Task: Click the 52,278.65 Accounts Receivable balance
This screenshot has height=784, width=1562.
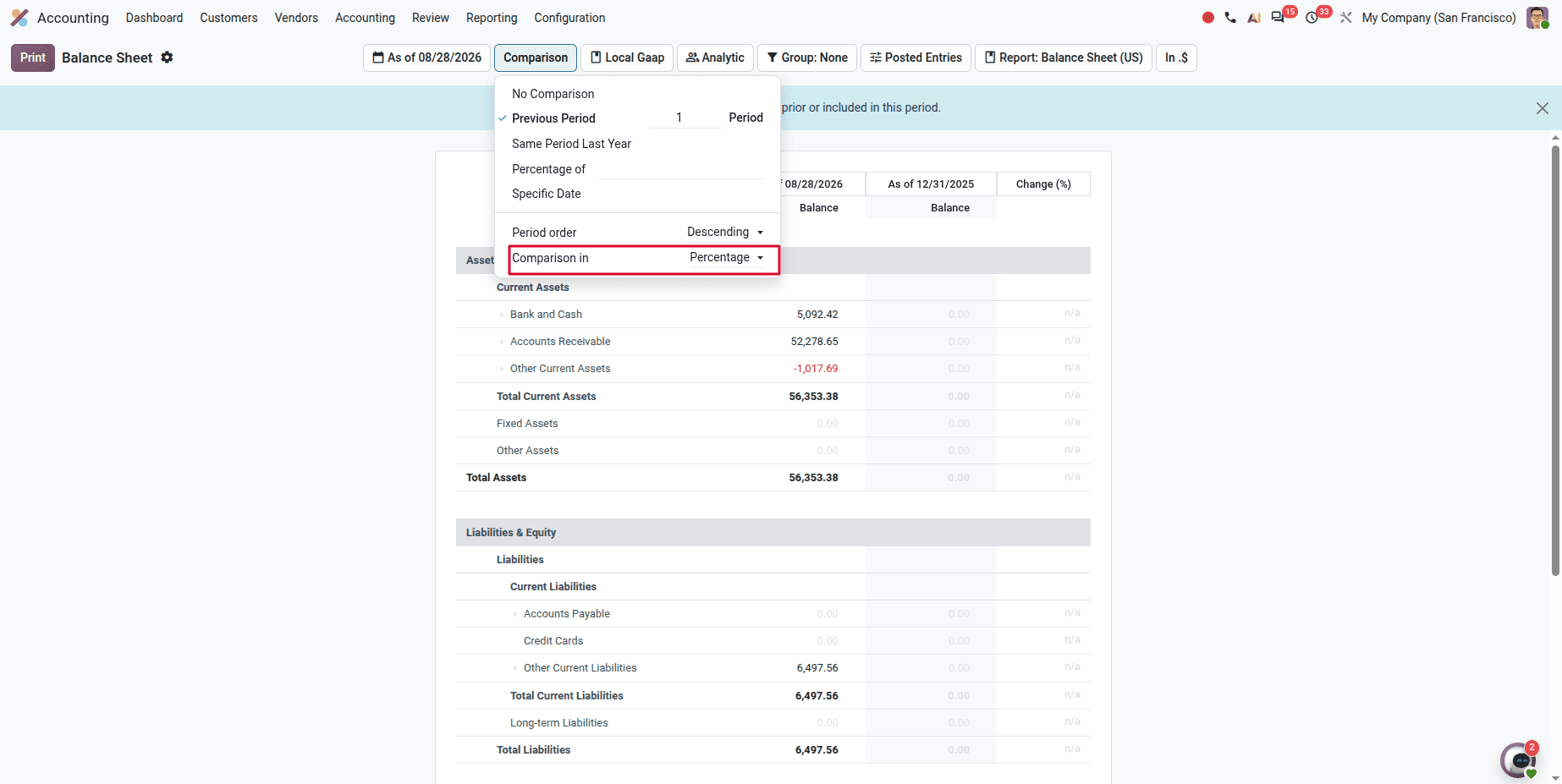Action: pos(814,342)
